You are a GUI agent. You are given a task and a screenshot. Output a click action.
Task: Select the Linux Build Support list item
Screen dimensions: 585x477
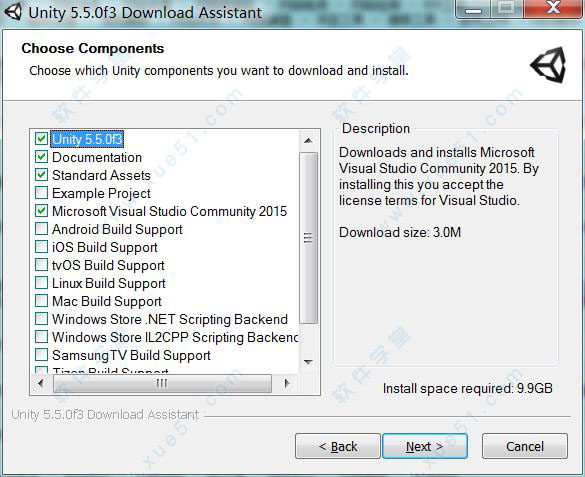(x=109, y=283)
